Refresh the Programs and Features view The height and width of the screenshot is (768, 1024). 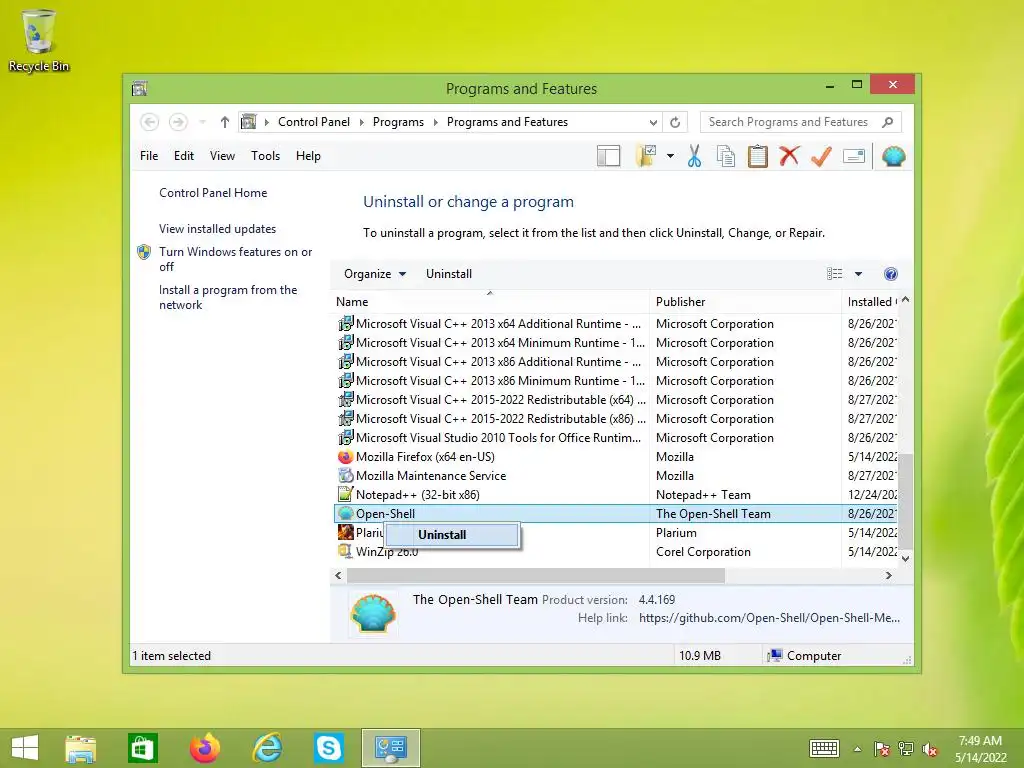pos(675,122)
